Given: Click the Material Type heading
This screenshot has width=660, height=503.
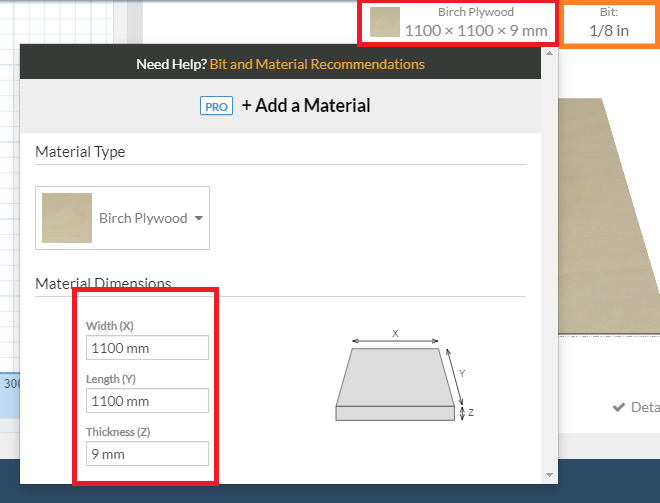Looking at the screenshot, I should (80, 152).
